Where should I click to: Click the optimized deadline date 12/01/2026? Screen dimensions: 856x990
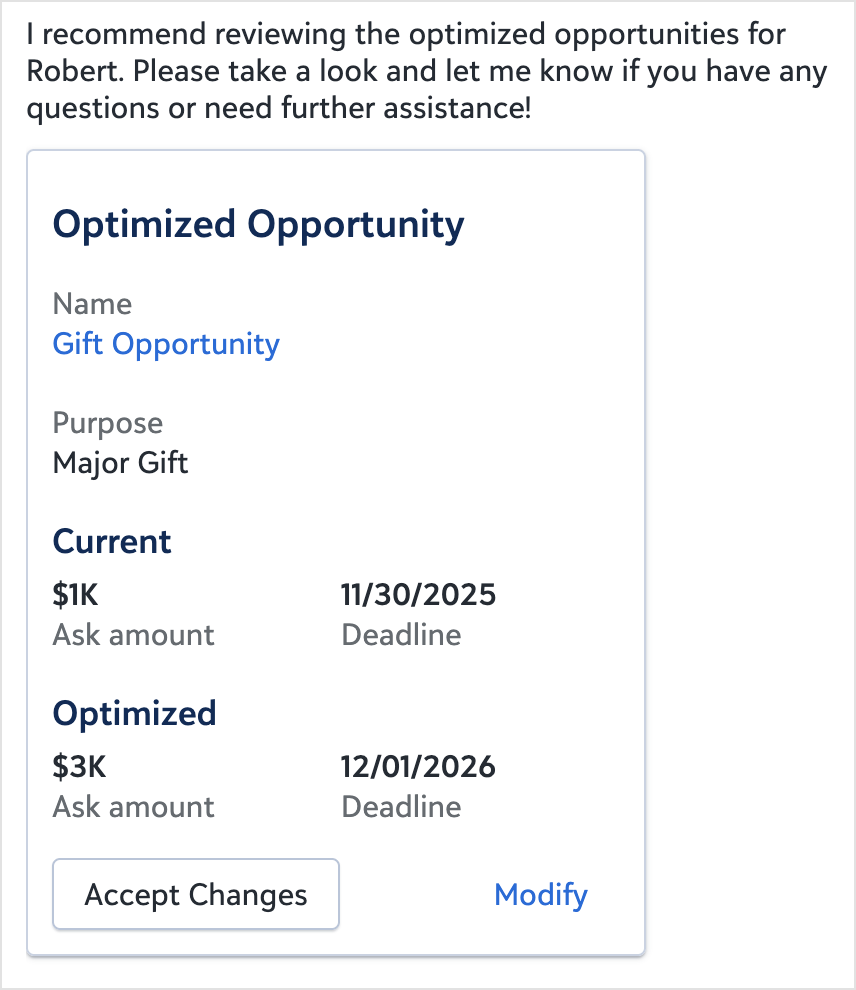(418, 767)
